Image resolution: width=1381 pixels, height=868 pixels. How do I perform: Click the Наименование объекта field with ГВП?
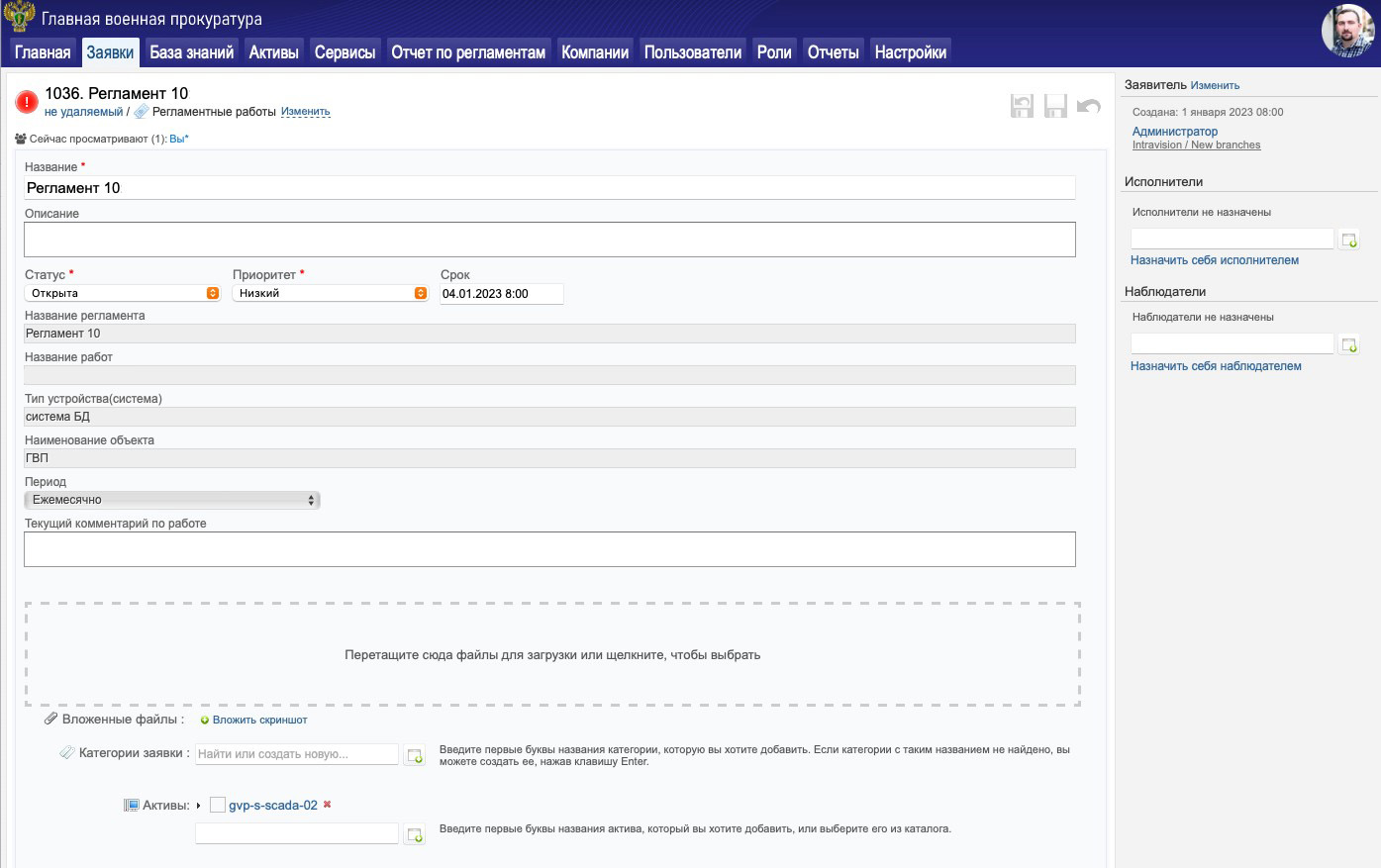pyautogui.click(x=549, y=458)
